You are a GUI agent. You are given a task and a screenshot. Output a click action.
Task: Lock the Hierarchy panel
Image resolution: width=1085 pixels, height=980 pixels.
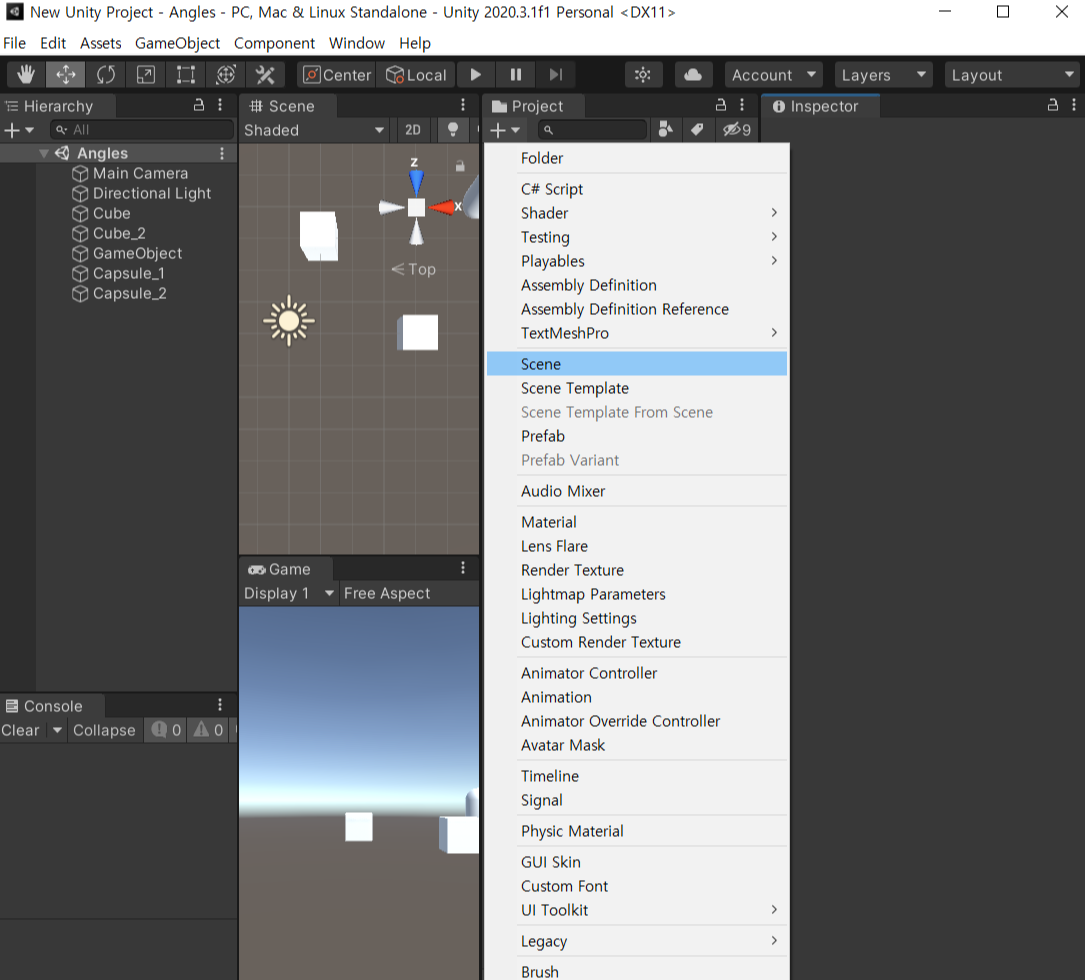(199, 105)
